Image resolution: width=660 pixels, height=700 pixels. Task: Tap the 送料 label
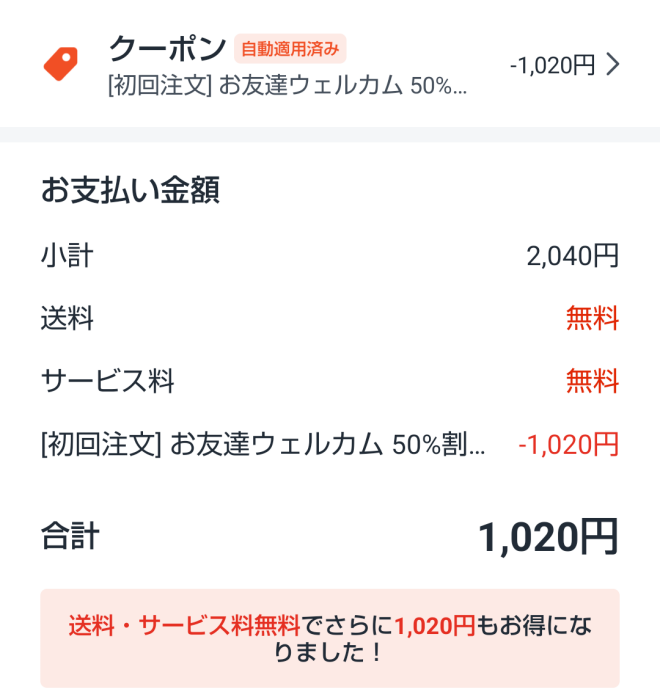pos(67,318)
